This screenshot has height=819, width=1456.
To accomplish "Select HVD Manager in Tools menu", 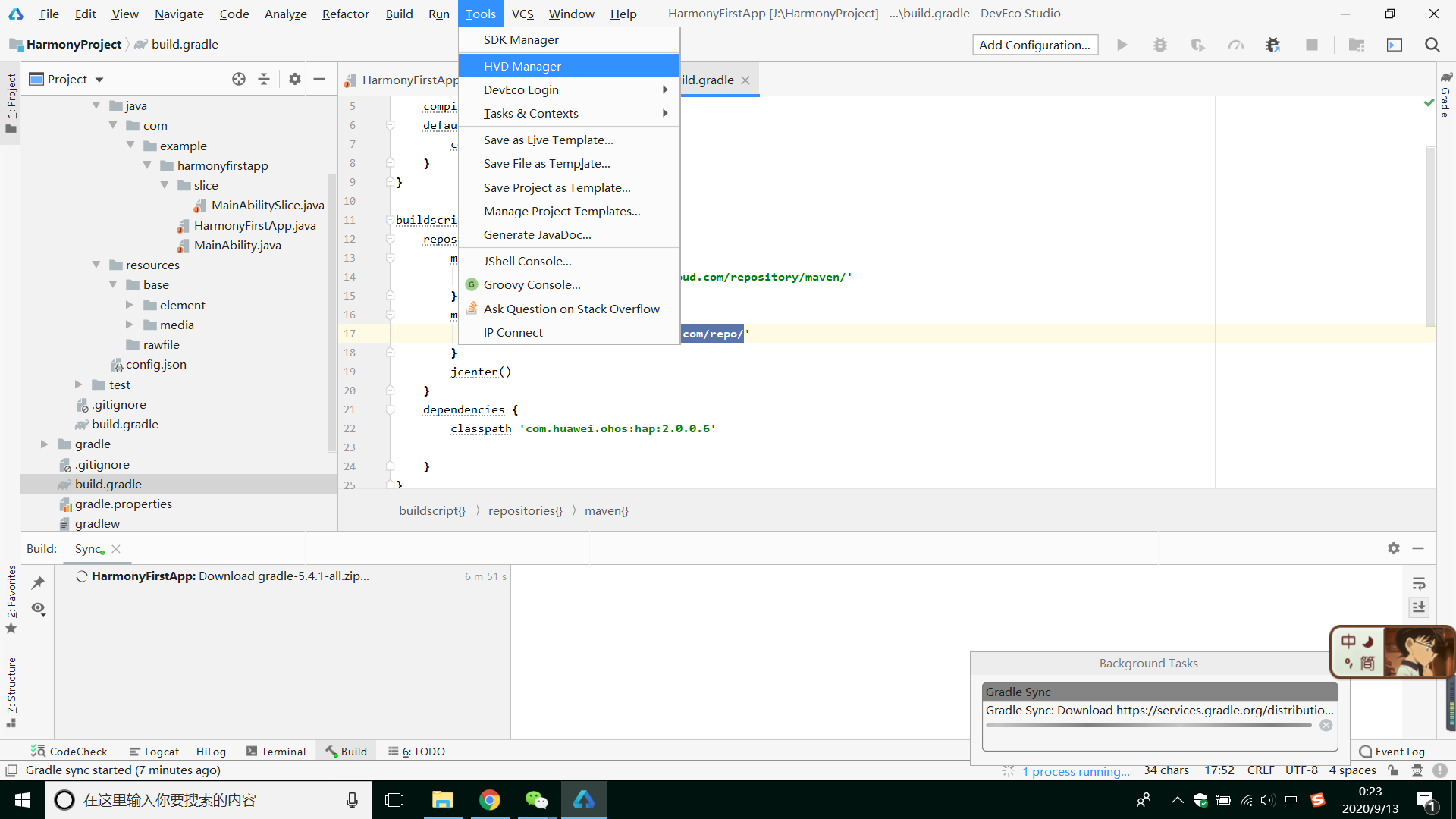I will (569, 66).
